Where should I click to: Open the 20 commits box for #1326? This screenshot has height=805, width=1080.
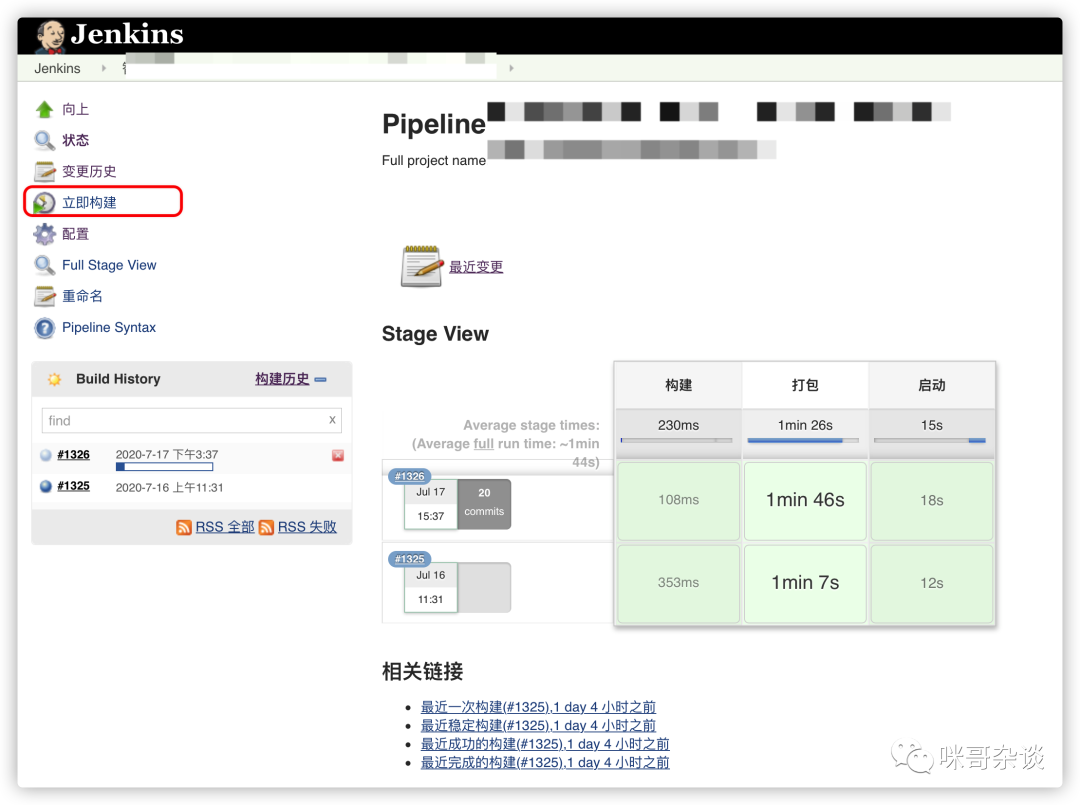click(x=484, y=504)
